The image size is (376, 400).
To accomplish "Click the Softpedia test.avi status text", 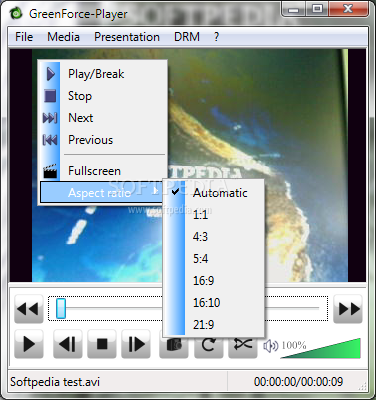I will coord(55,382).
